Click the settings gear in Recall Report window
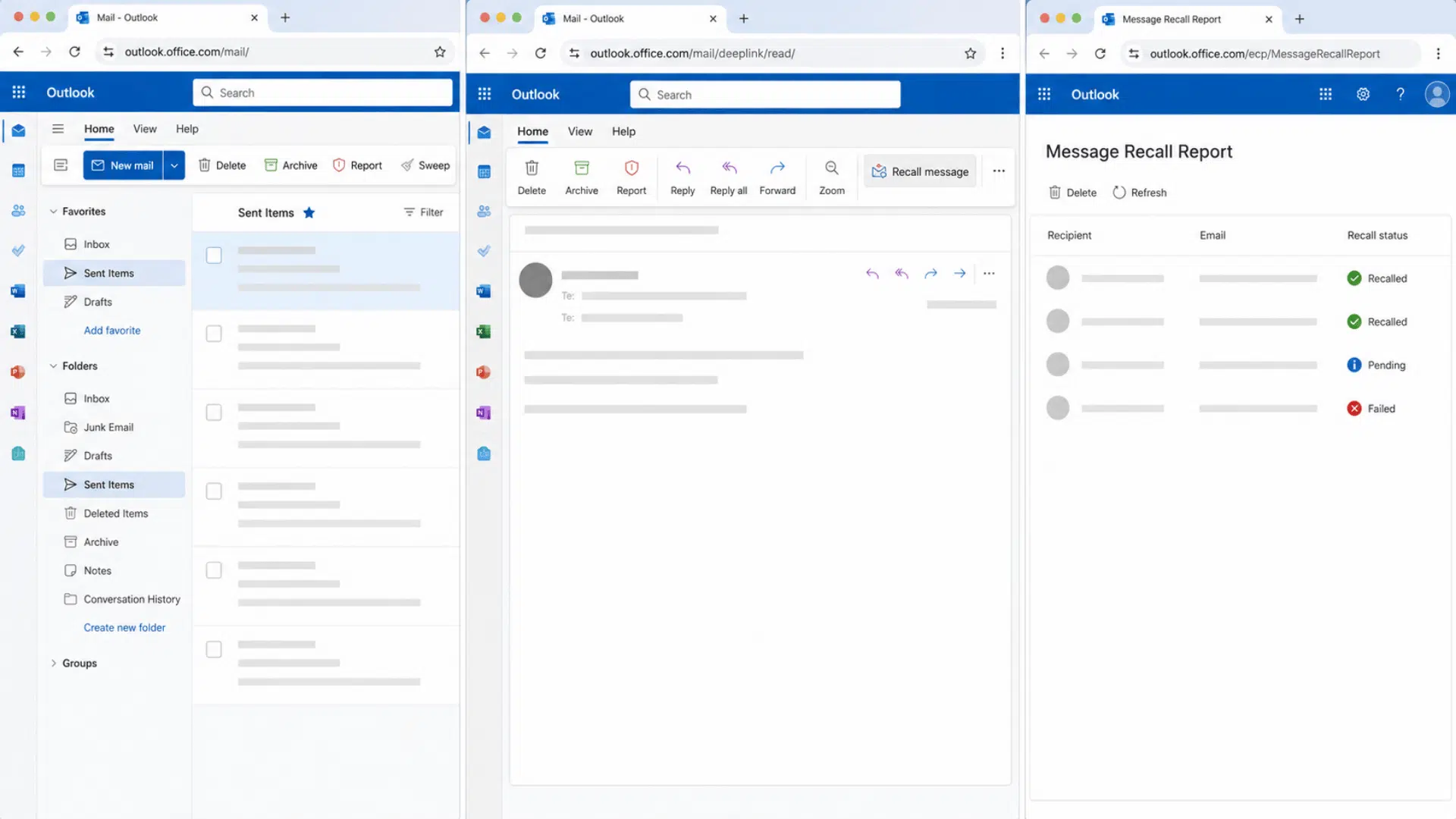This screenshot has width=1456, height=819. pos(1363,94)
